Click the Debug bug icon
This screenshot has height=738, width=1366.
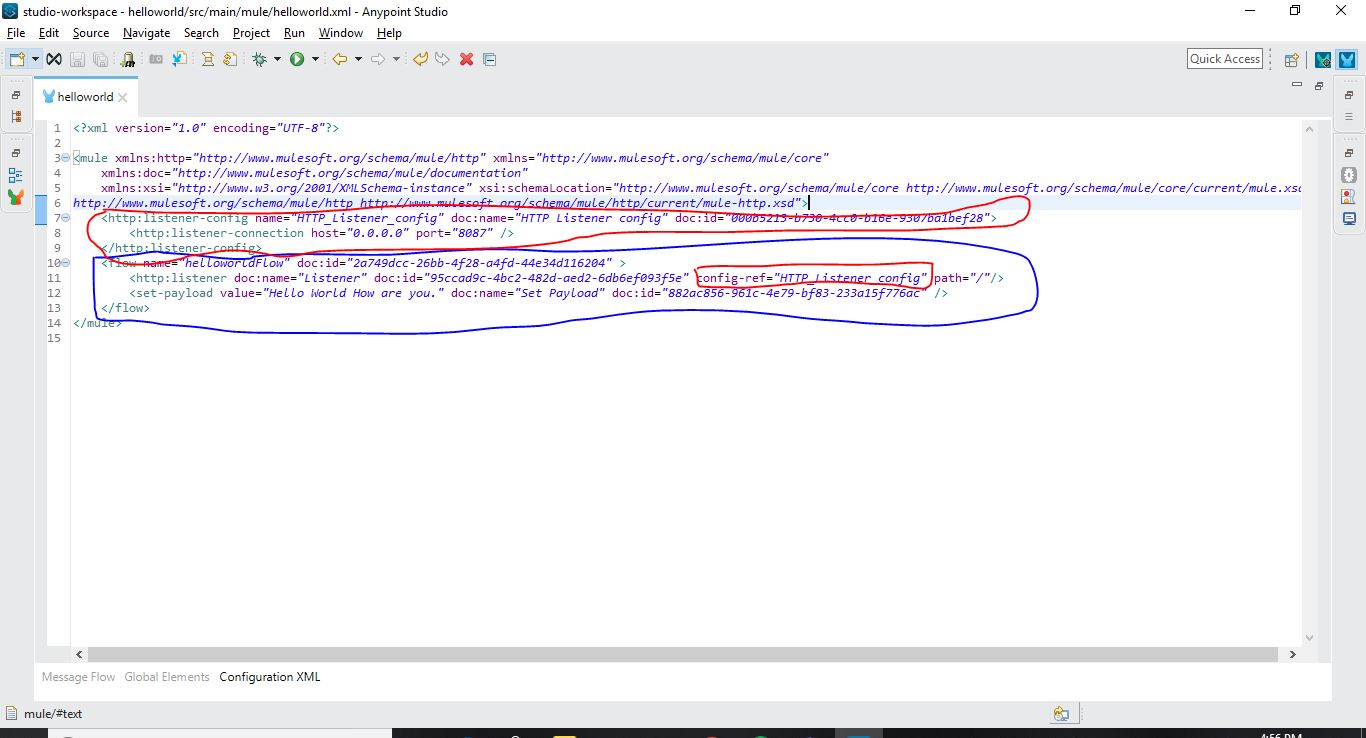pos(259,60)
